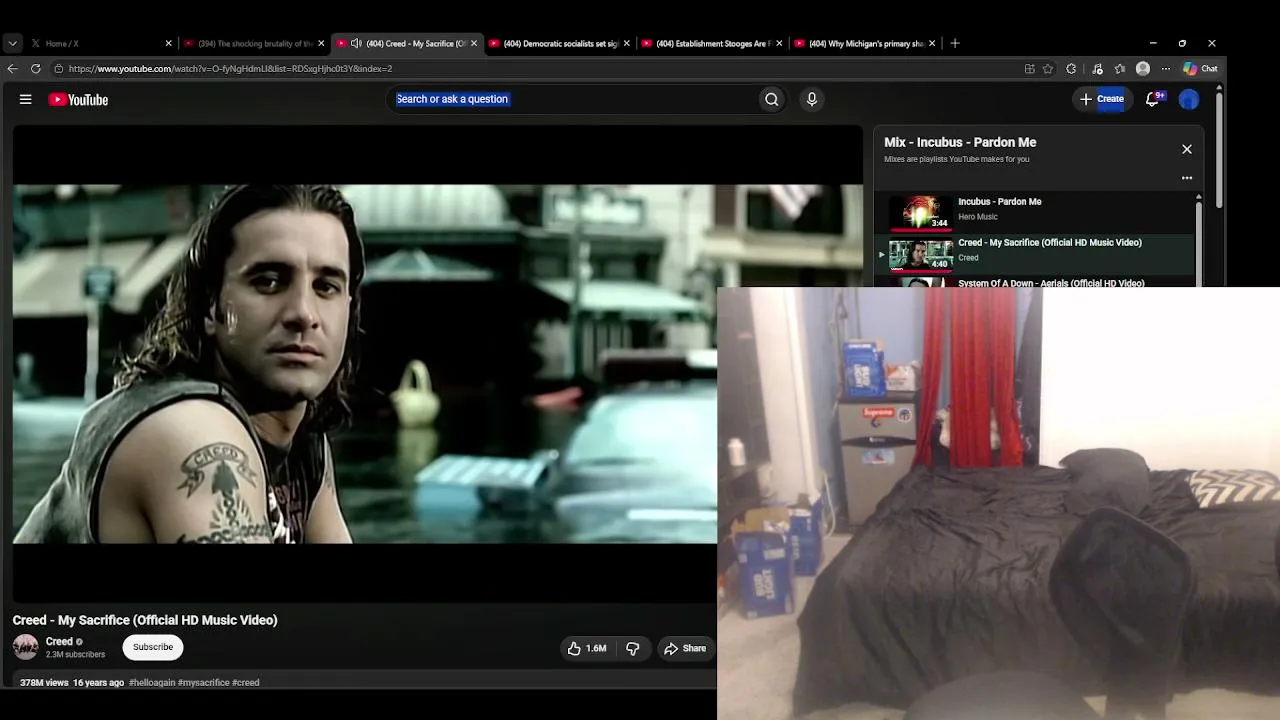Go back in the browser

click(12, 69)
